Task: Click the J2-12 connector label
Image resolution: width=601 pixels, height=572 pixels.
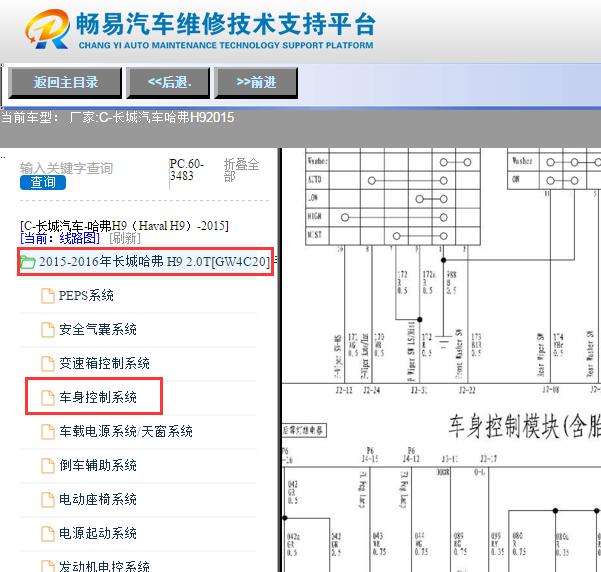Action: [344, 390]
